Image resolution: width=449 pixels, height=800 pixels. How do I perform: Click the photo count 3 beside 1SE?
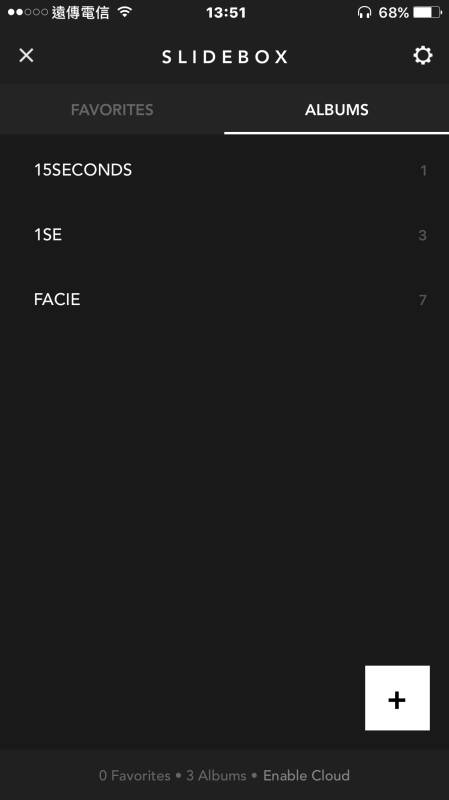pyautogui.click(x=422, y=235)
